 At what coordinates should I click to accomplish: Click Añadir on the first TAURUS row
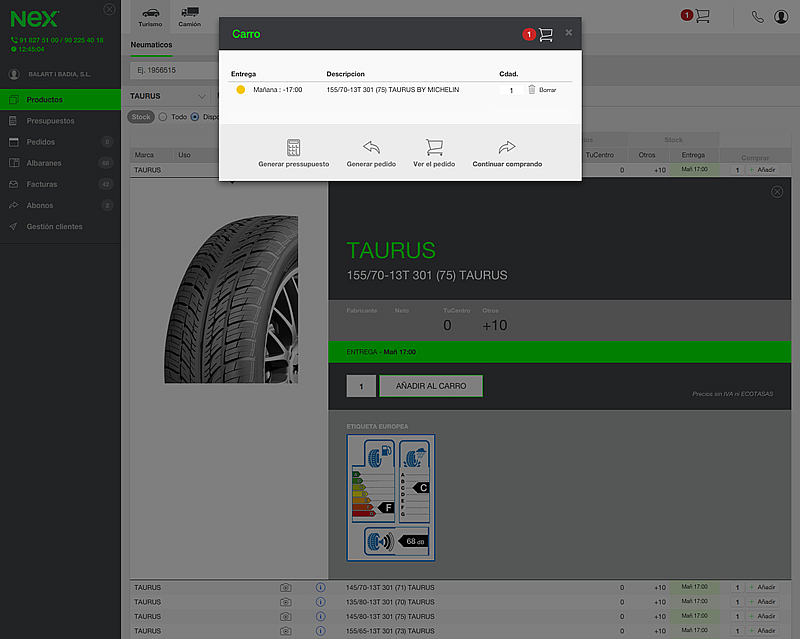(762, 170)
